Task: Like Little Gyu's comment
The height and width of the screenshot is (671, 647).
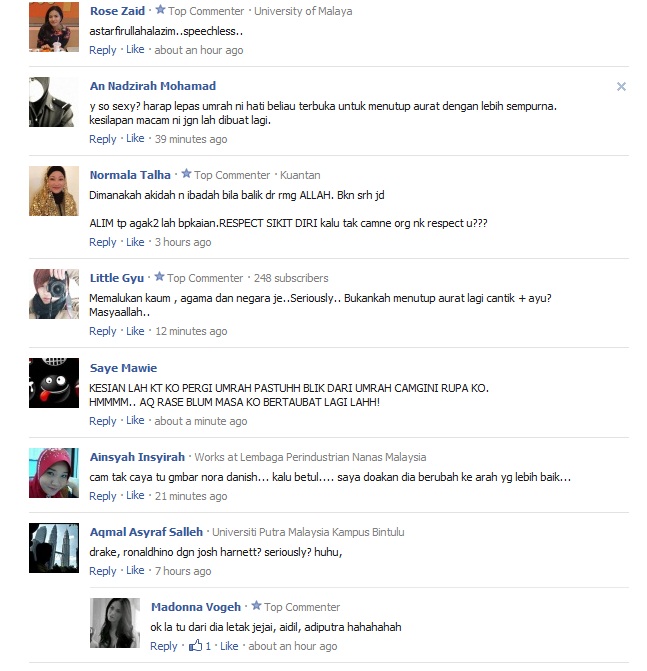Action: 135,331
